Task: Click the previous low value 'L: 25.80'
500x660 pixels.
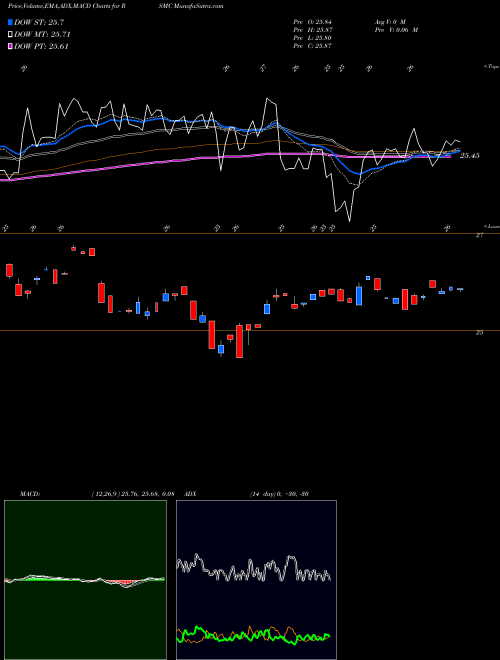Action: [319, 38]
